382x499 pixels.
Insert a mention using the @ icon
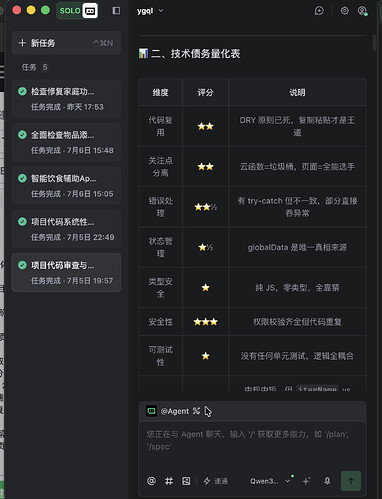pos(151,481)
